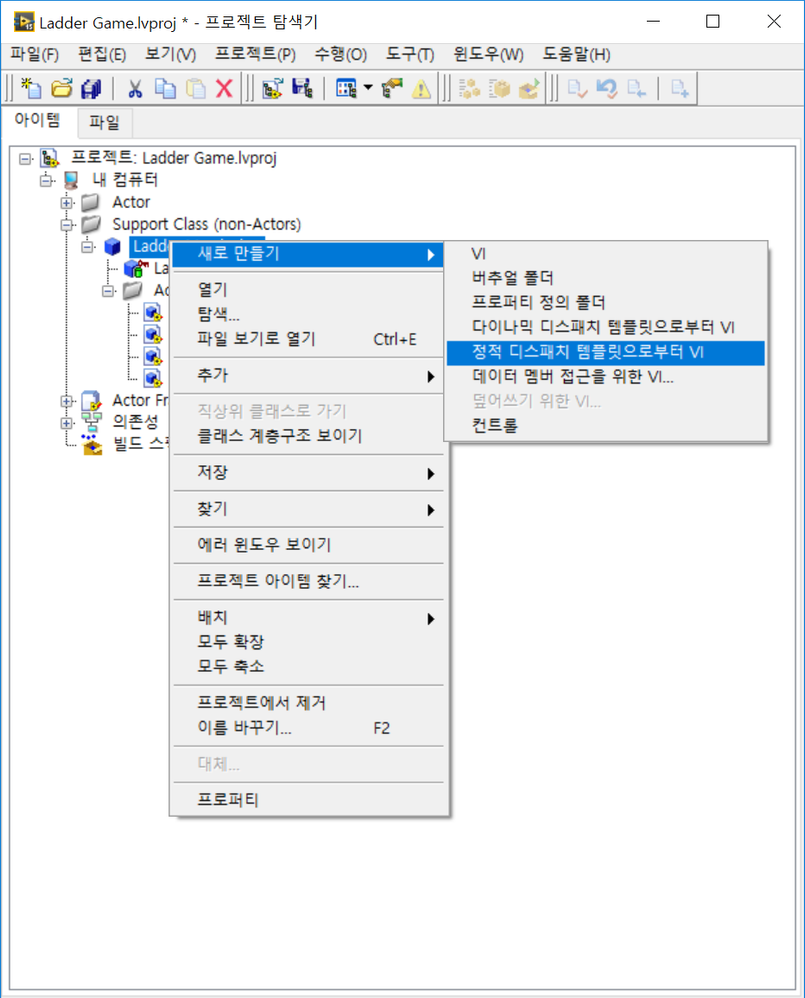Collapse the project root tree node
The width and height of the screenshot is (805, 998).
pyautogui.click(x=25, y=158)
